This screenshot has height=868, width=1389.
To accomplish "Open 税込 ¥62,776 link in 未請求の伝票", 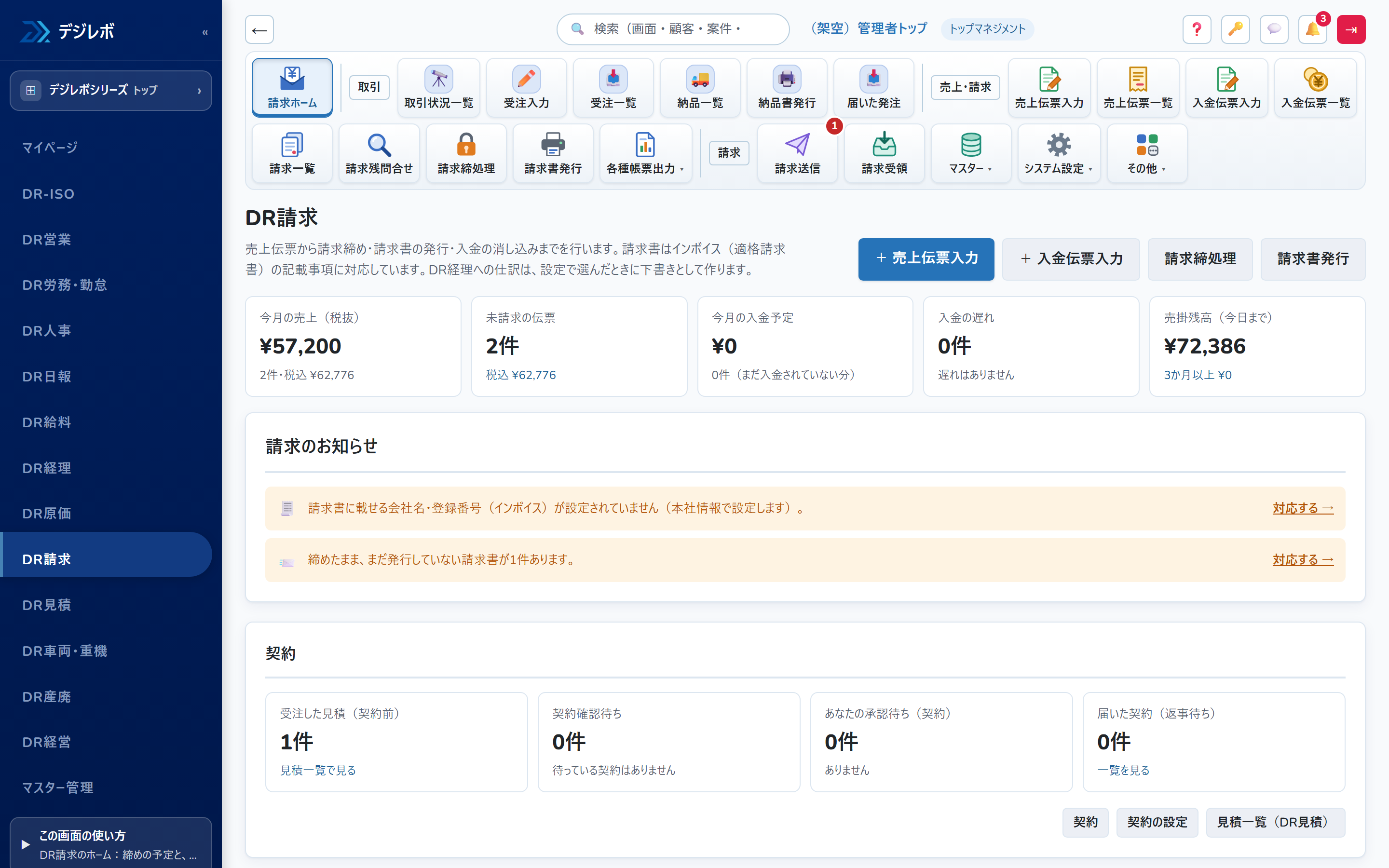I will 520,375.
